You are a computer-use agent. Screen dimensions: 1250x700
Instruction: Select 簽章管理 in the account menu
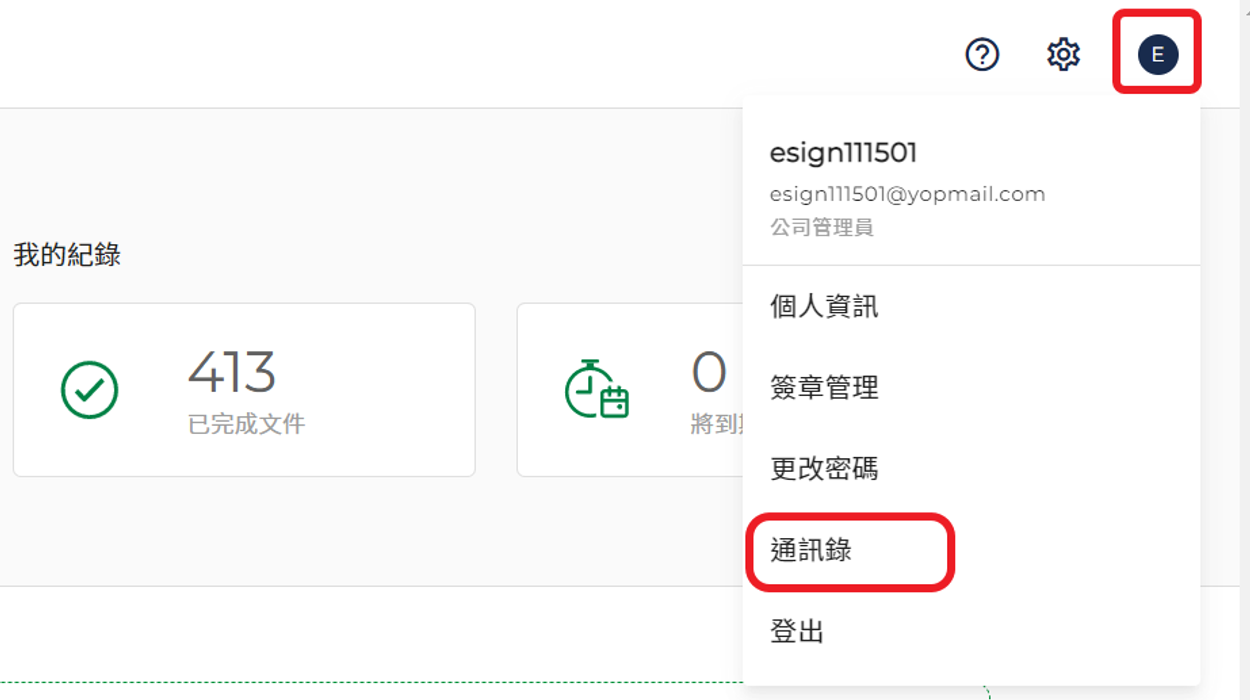(824, 387)
